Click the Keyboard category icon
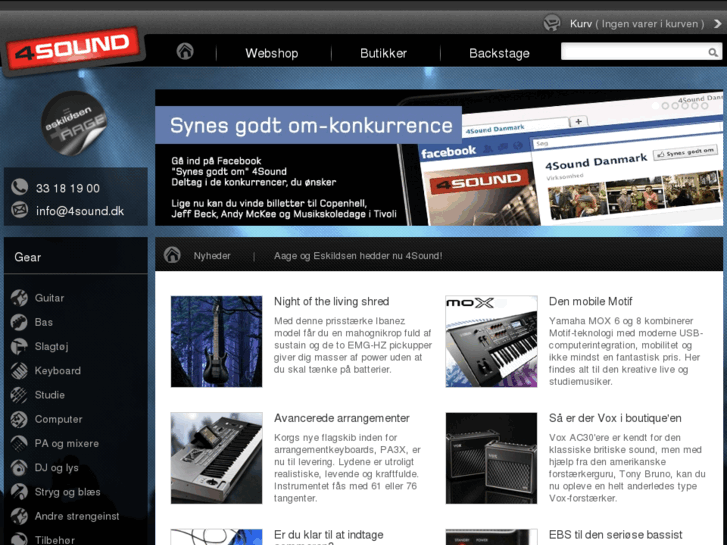The width and height of the screenshot is (727, 545). [x=19, y=371]
